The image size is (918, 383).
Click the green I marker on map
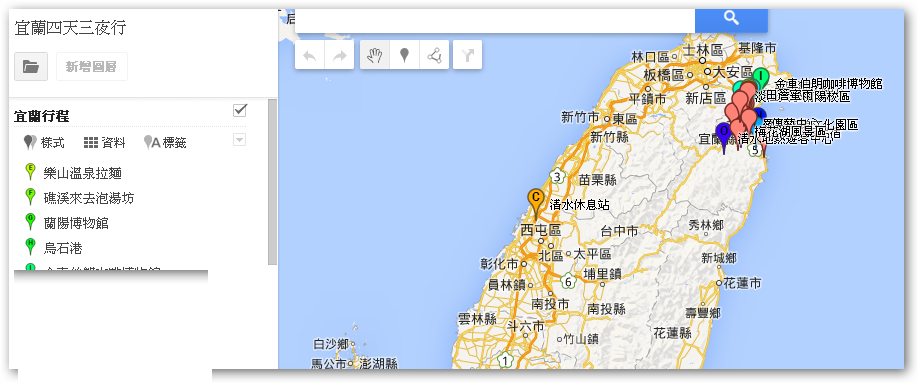coord(760,77)
